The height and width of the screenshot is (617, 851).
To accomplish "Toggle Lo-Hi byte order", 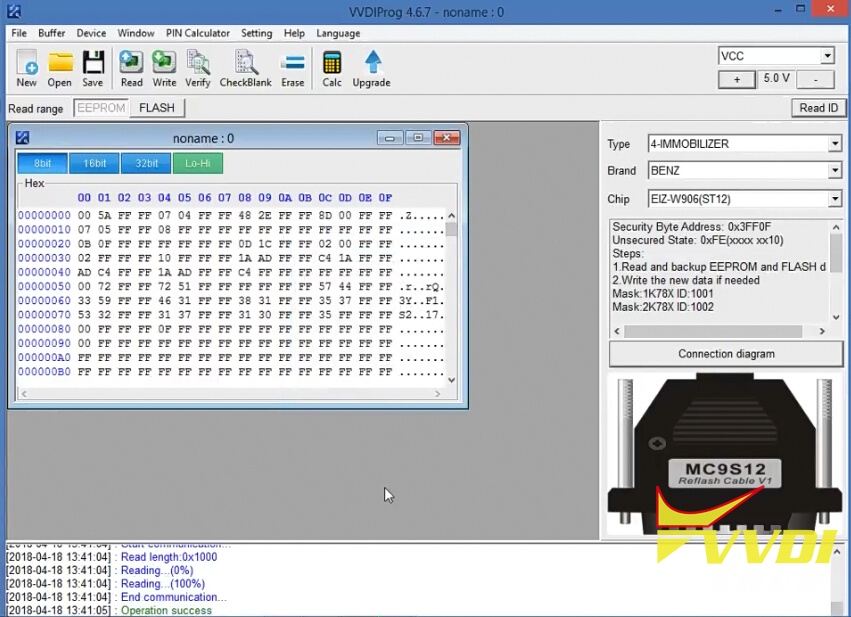I will [198, 163].
